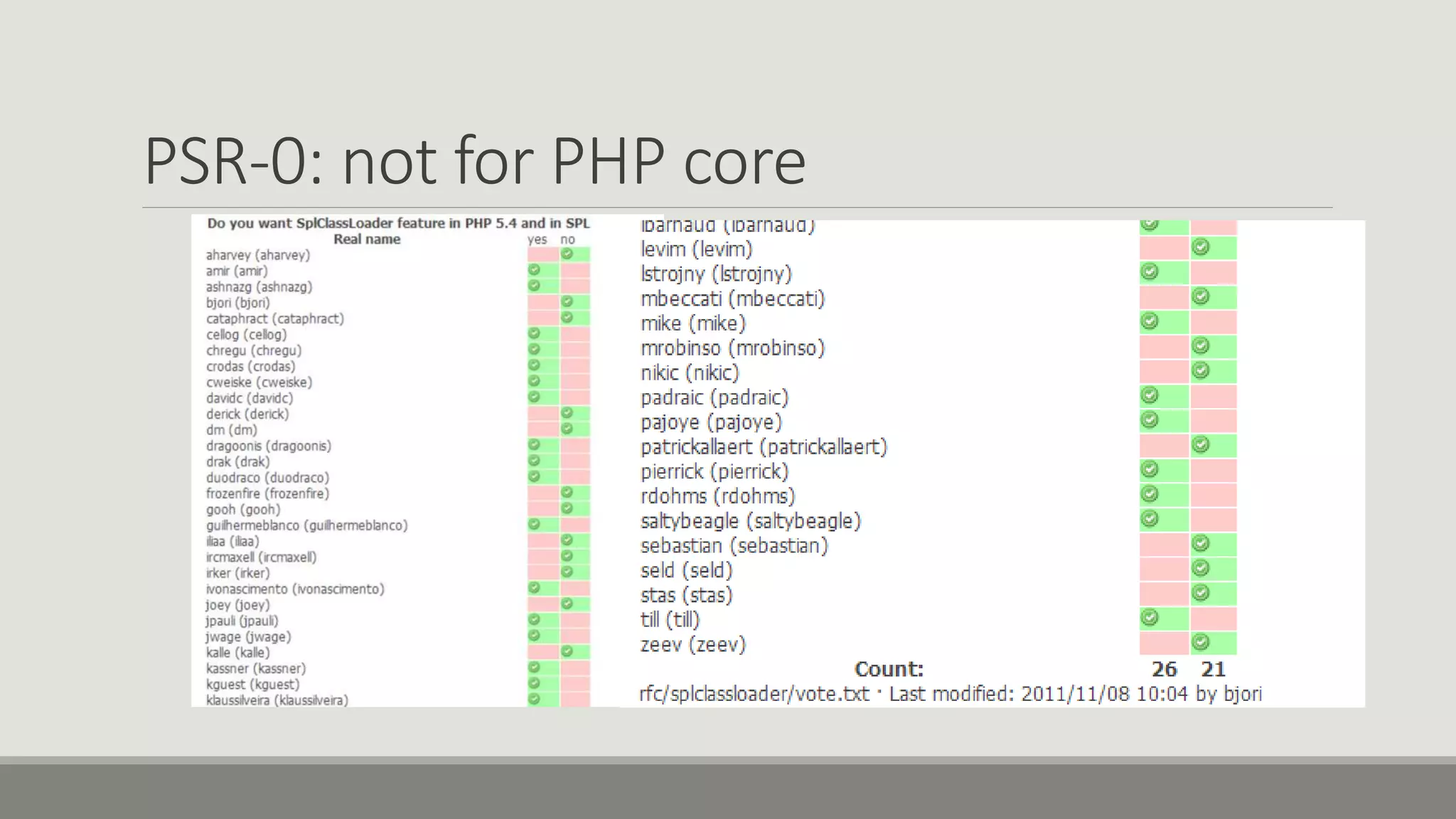Click the no-vote checkmark for seld
The height and width of the screenshot is (819, 1456).
(x=1201, y=568)
